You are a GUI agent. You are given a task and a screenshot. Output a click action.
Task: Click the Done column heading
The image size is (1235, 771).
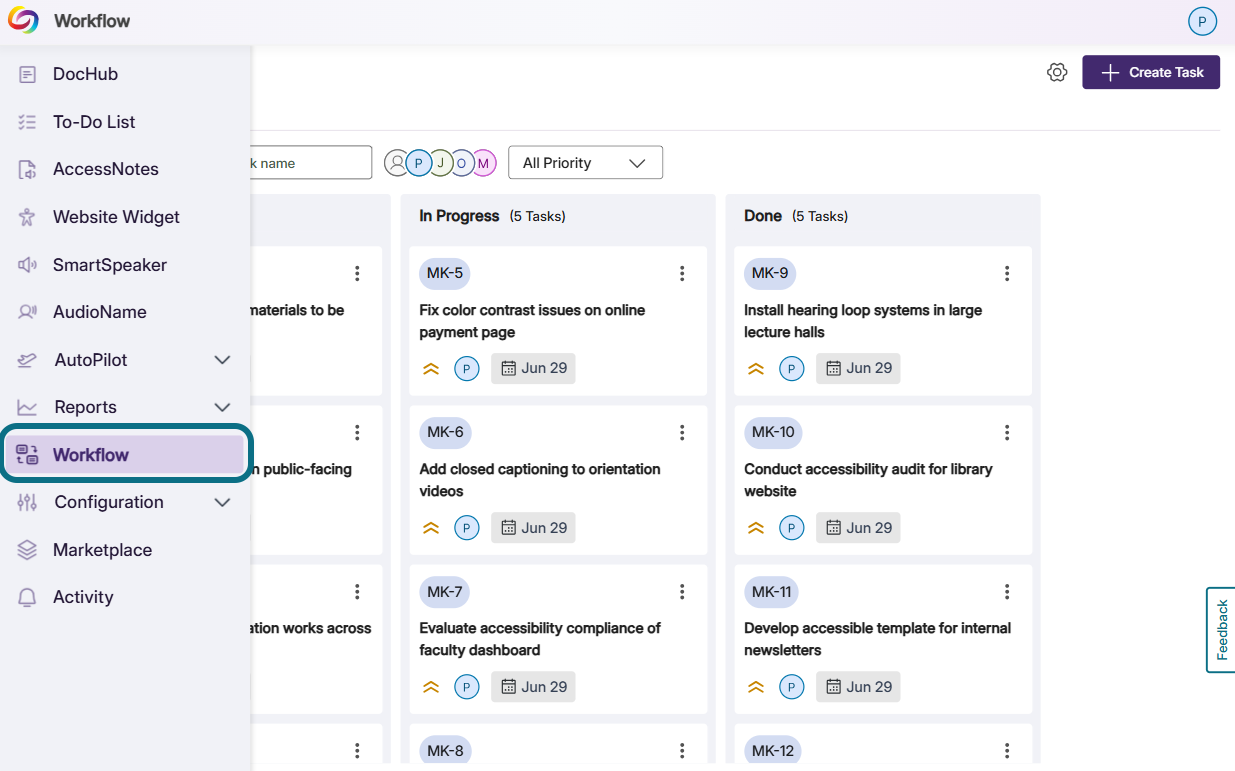point(763,216)
